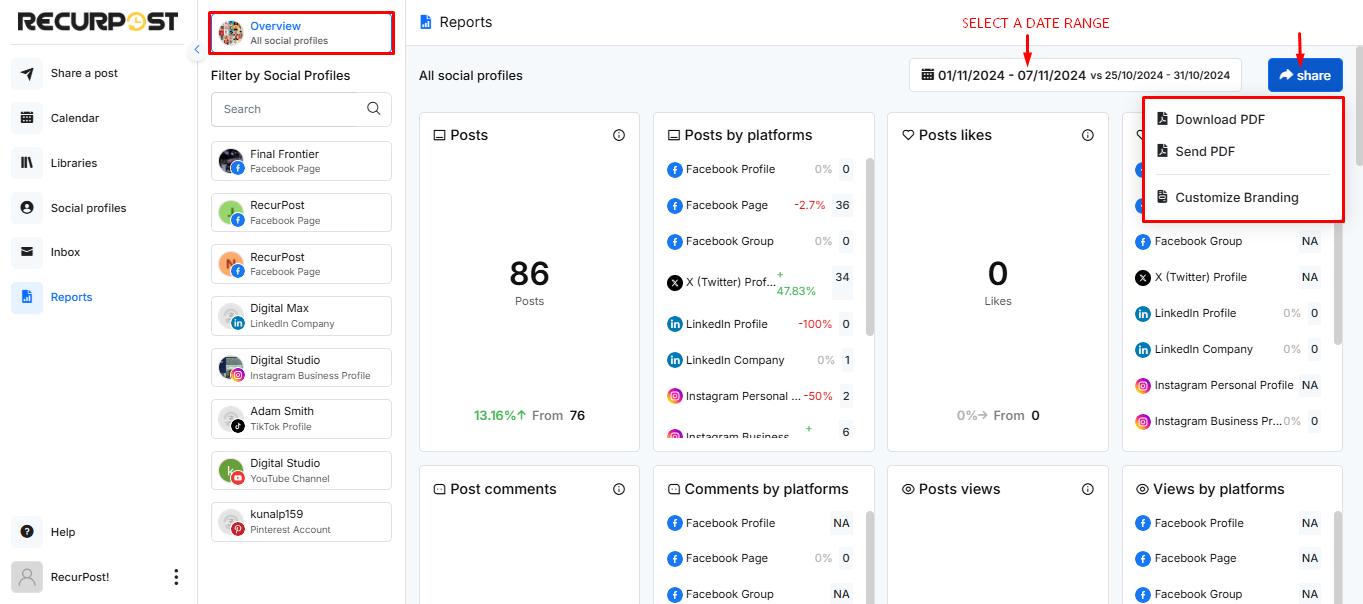Click the Social profiles person icon
The width and height of the screenshot is (1363, 604).
tap(27, 208)
